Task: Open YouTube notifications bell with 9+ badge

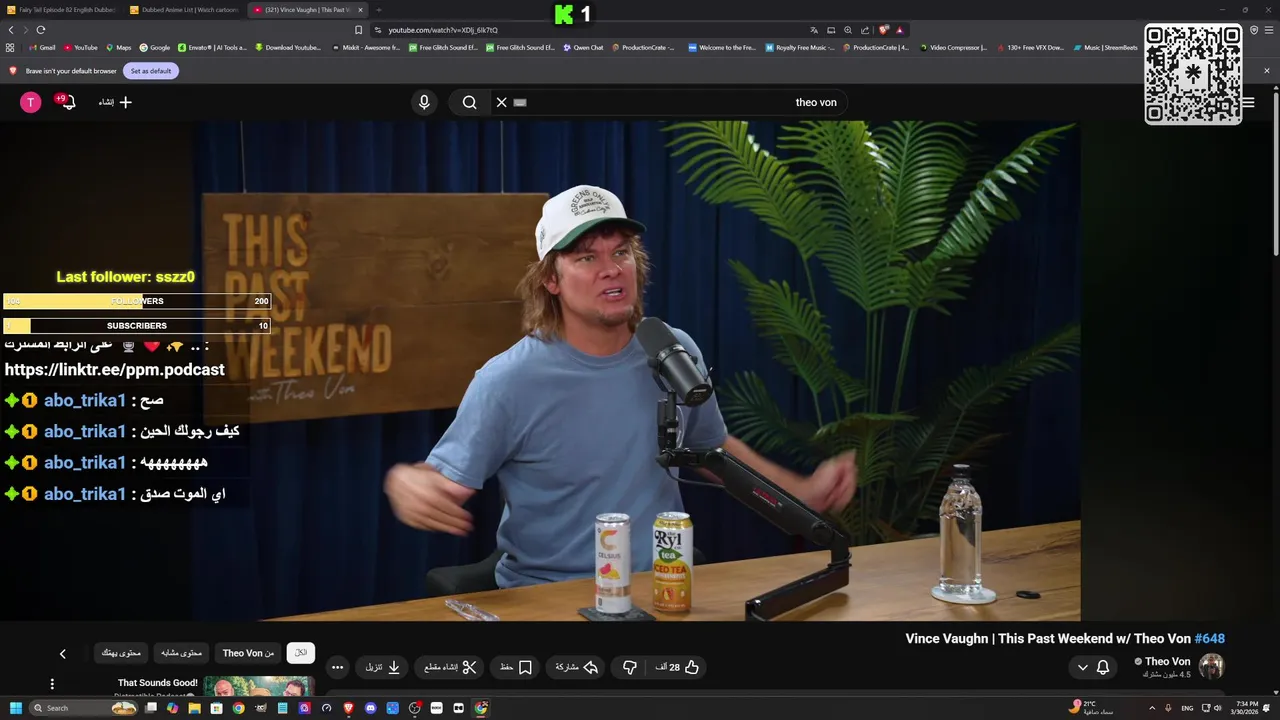Action: [66, 102]
